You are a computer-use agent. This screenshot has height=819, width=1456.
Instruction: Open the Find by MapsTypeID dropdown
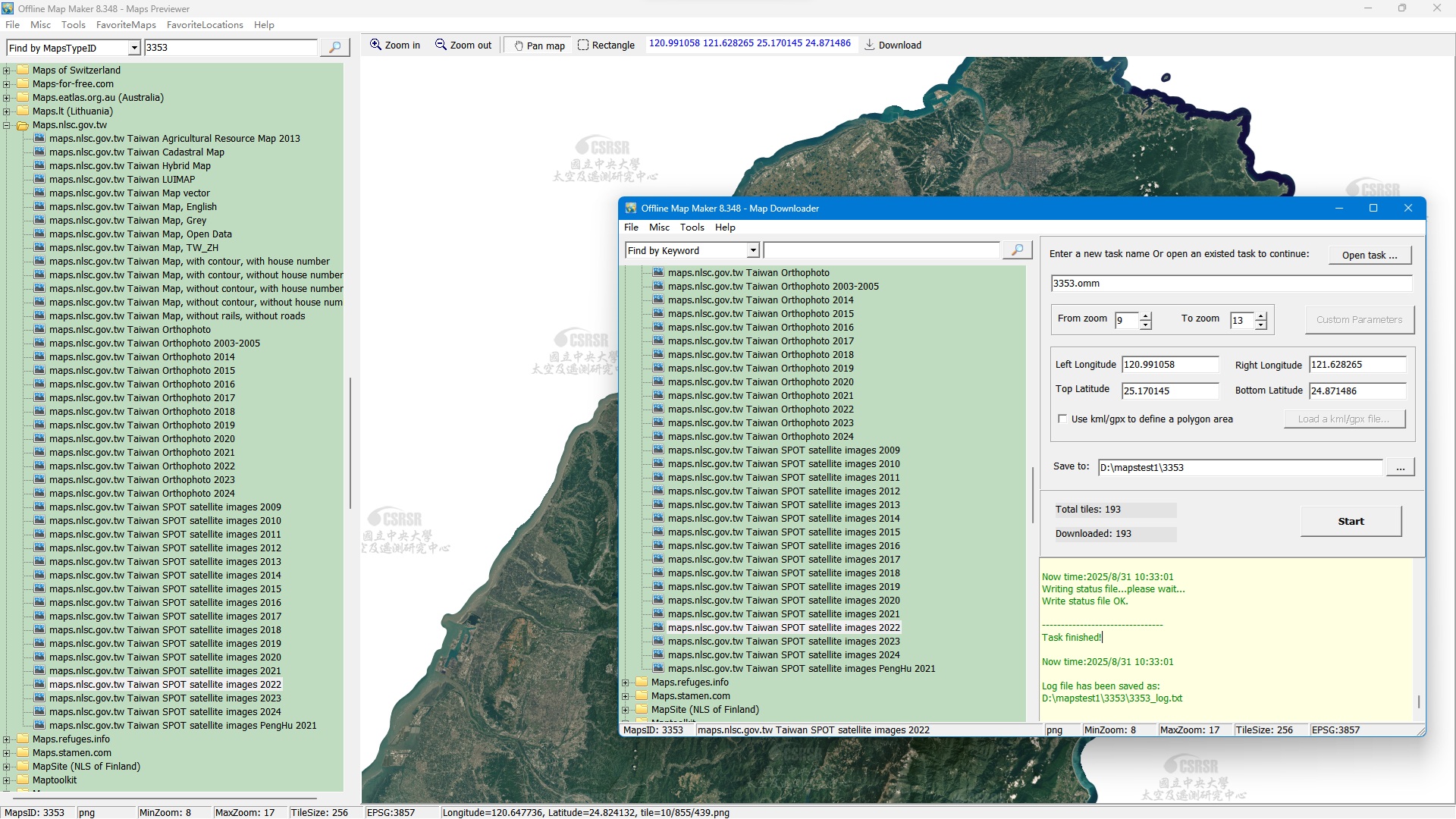134,48
